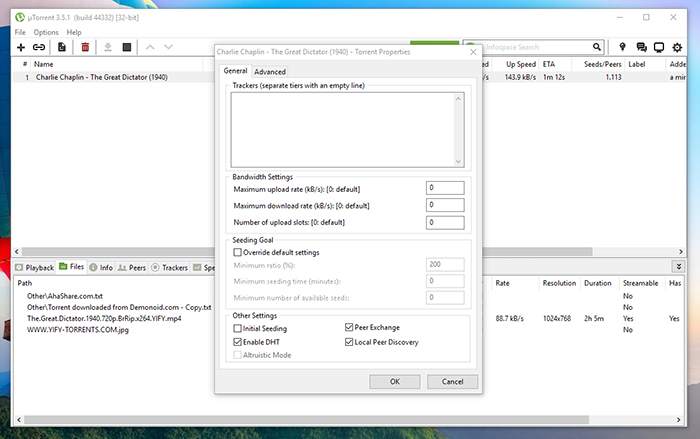Image resolution: width=700 pixels, height=439 pixels.
Task: Open the Trackers tab in detail pane
Action: (170, 268)
